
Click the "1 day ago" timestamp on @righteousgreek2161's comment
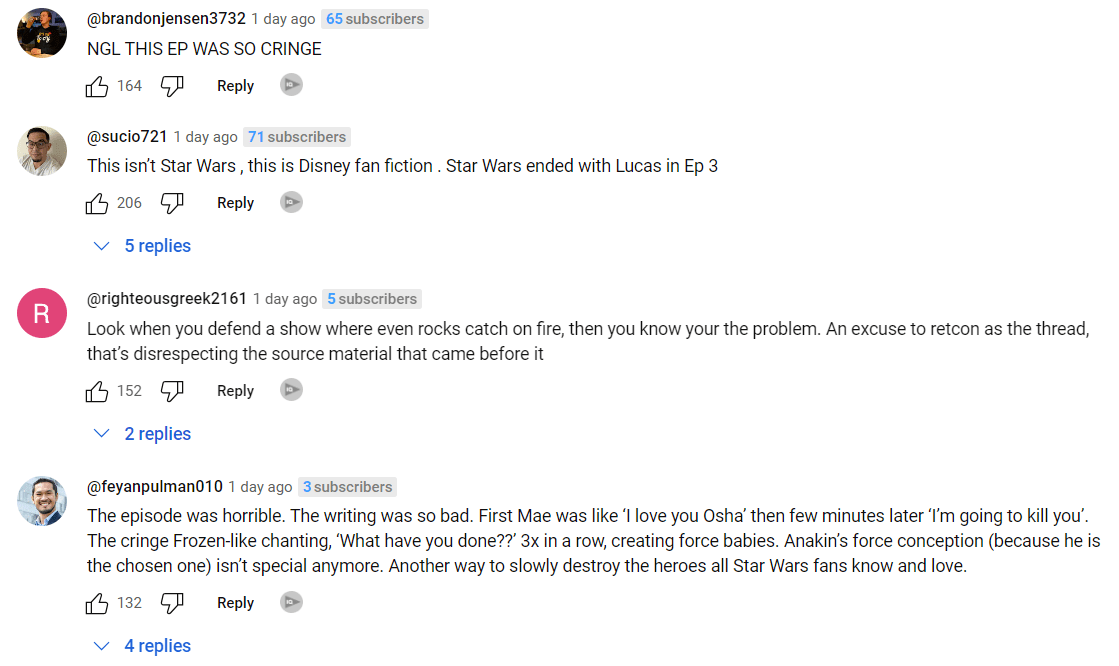(285, 299)
